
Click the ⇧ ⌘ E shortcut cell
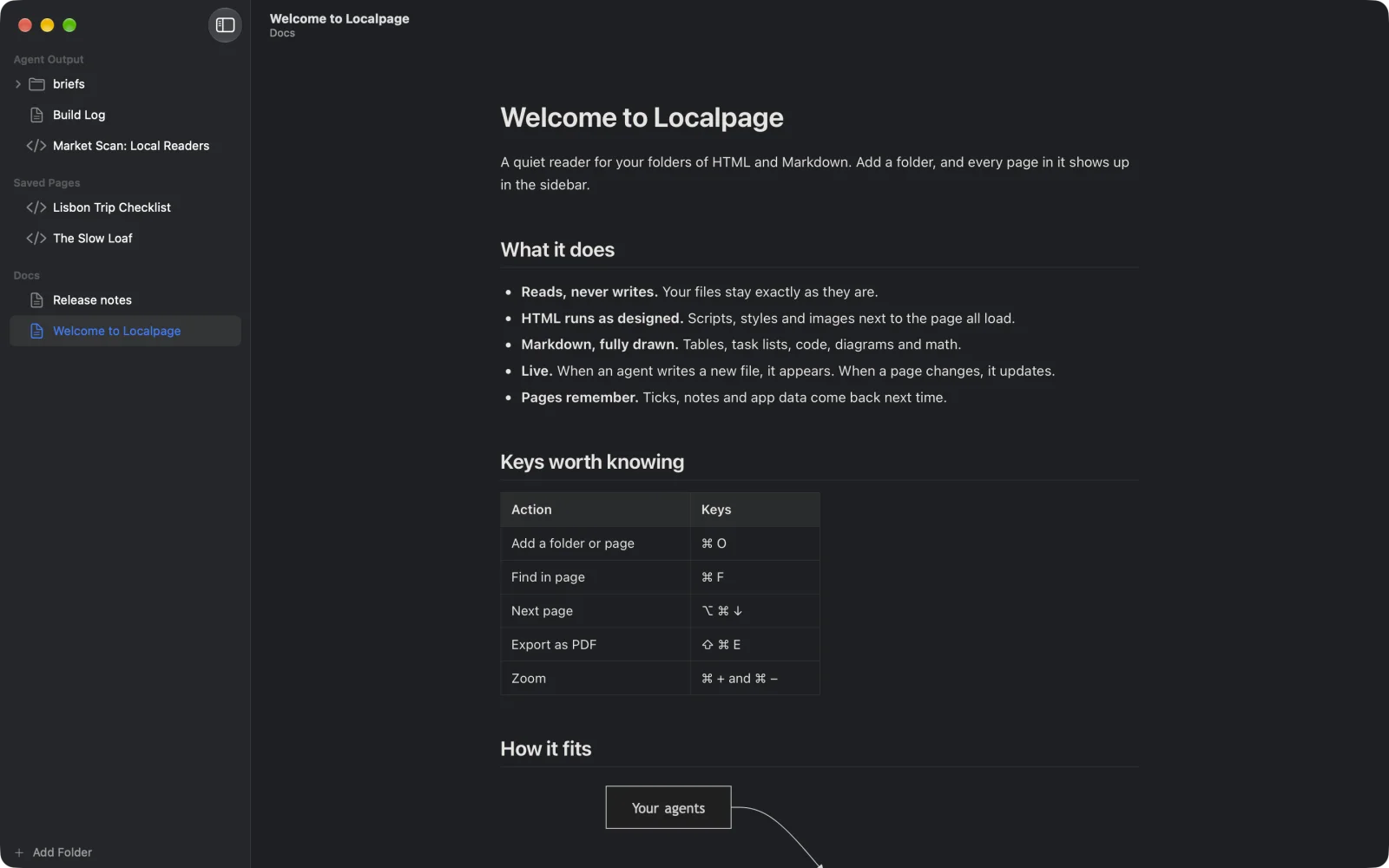coord(755,645)
